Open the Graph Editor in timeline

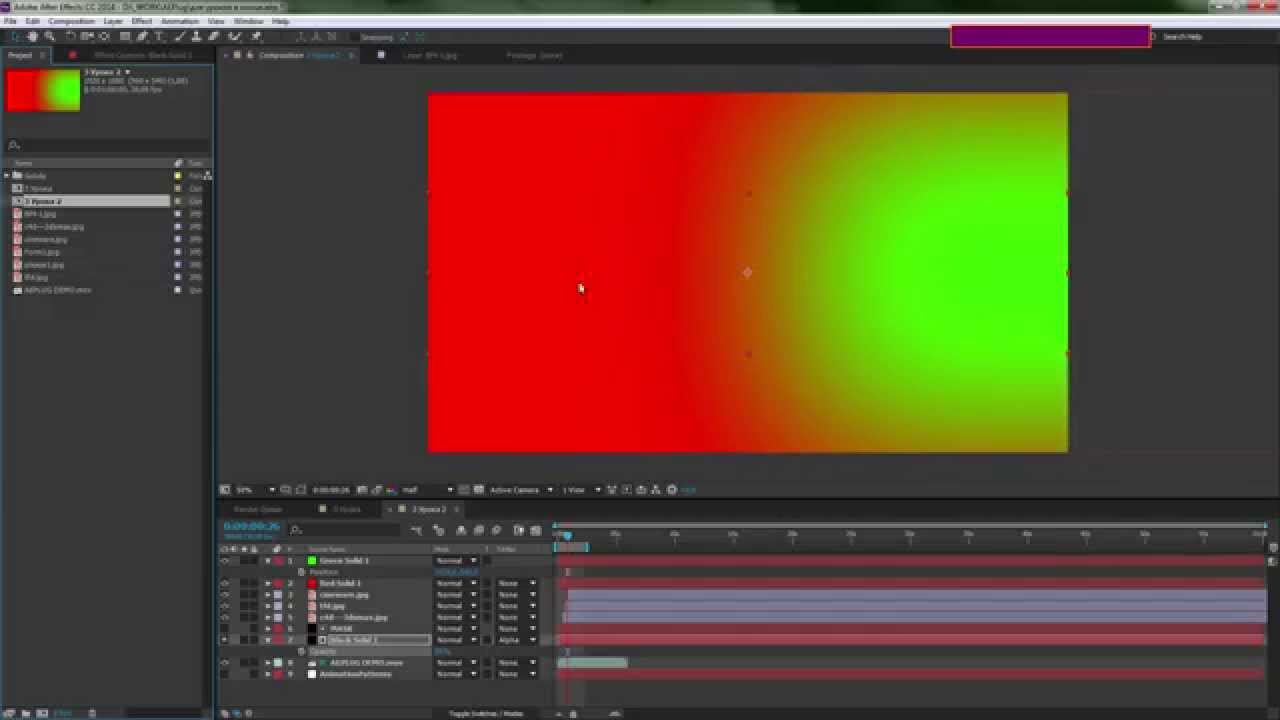click(x=536, y=530)
